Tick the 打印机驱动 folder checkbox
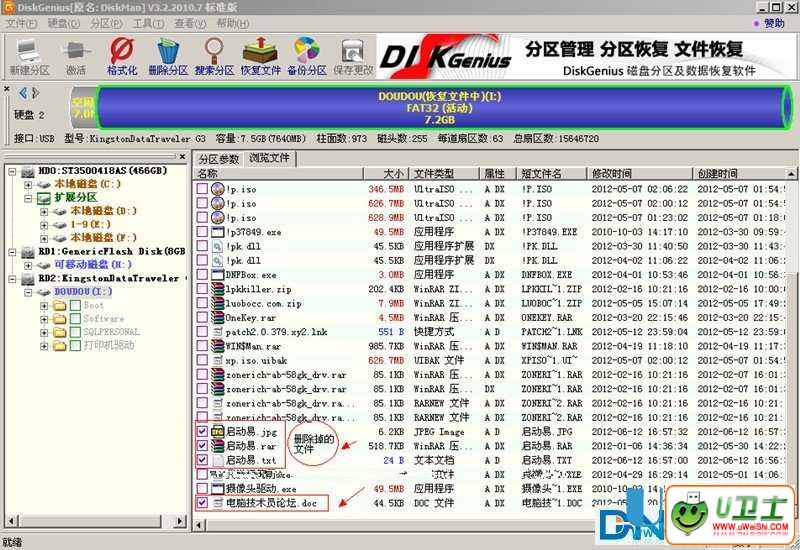800x550 pixels. pyautogui.click(x=75, y=345)
